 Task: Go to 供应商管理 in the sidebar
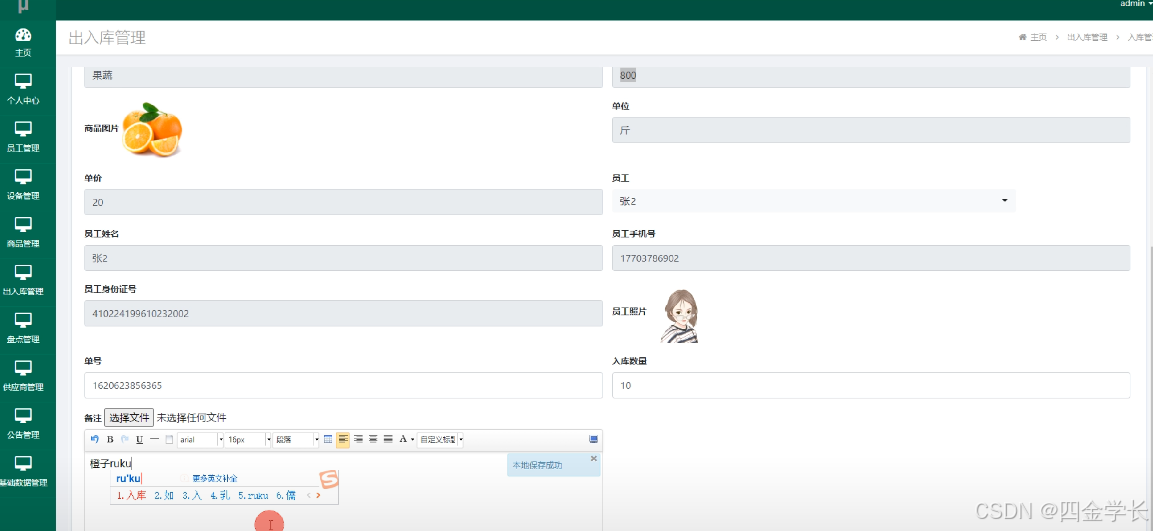click(x=24, y=377)
